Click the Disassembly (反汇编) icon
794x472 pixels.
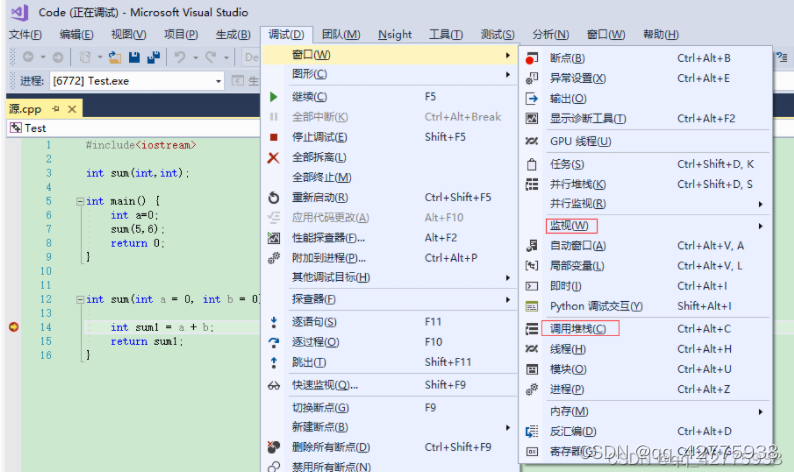531,431
